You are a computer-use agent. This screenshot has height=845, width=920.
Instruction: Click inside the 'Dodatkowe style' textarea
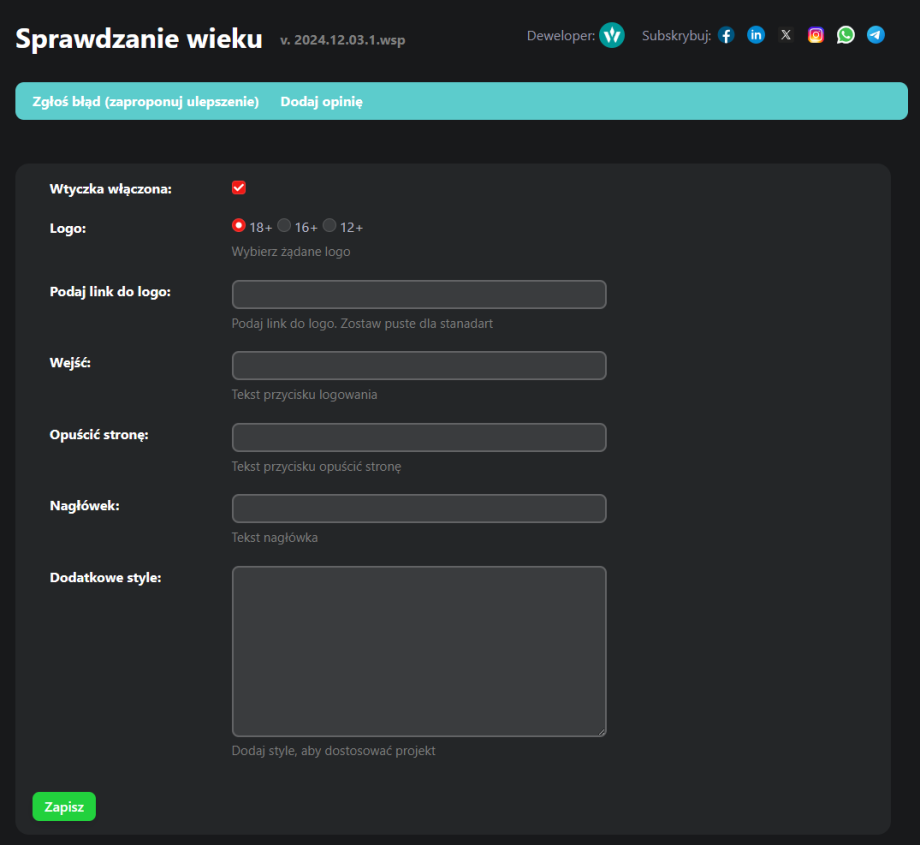418,650
